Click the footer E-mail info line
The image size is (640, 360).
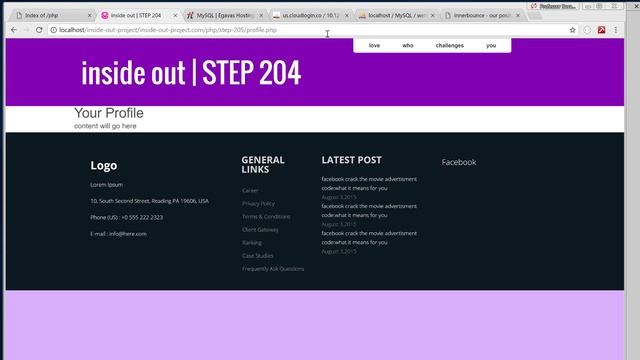tap(118, 234)
